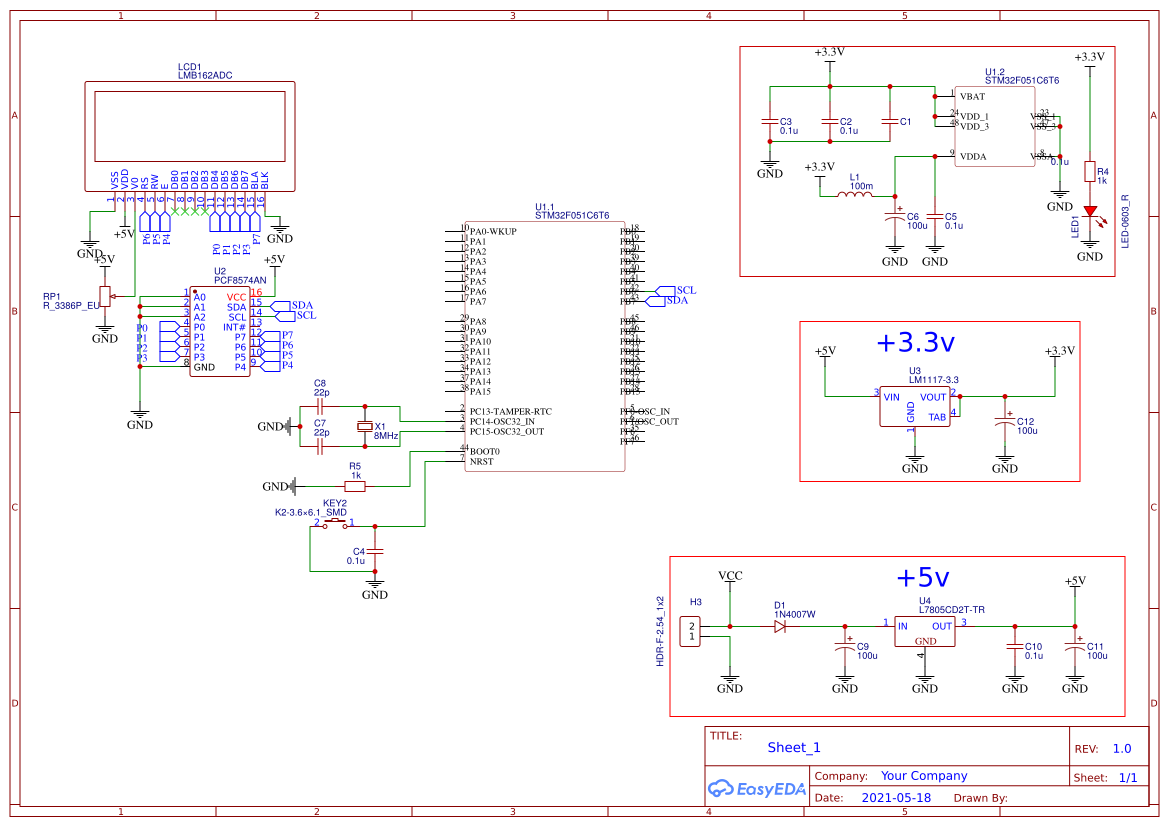Click the EasyEDA logo in the title block
The image size is (1169, 827).
coord(758,789)
